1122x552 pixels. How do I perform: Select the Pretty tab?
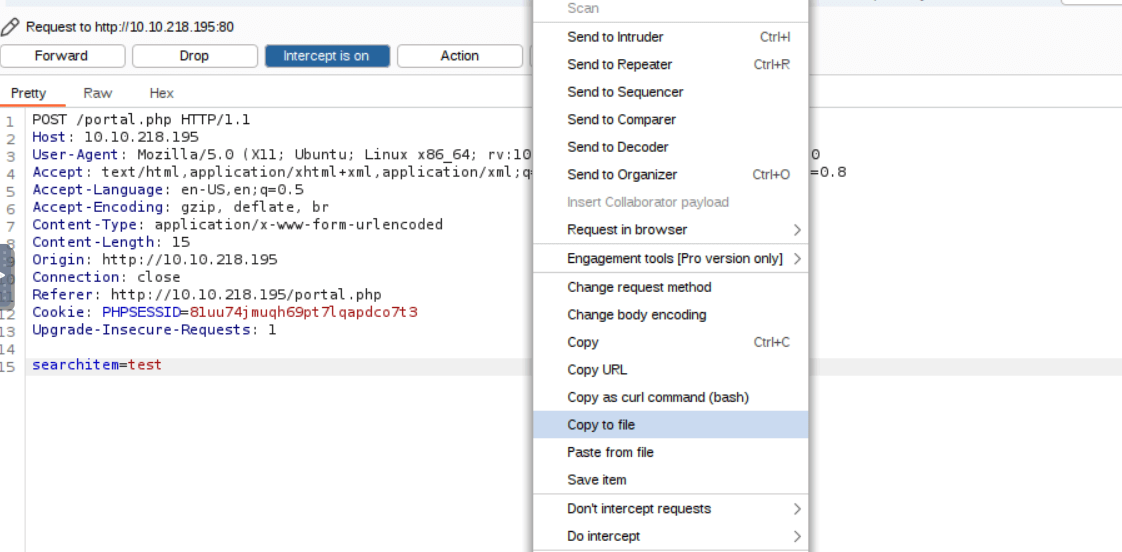[x=29, y=93]
